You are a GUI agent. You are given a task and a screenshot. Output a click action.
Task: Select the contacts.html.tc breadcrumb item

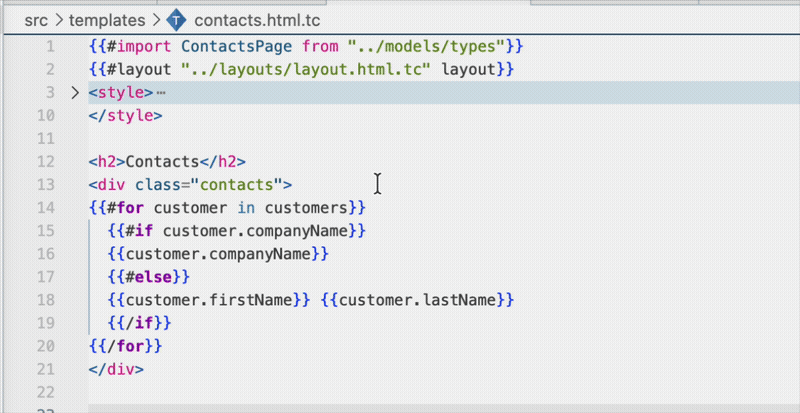click(x=258, y=20)
